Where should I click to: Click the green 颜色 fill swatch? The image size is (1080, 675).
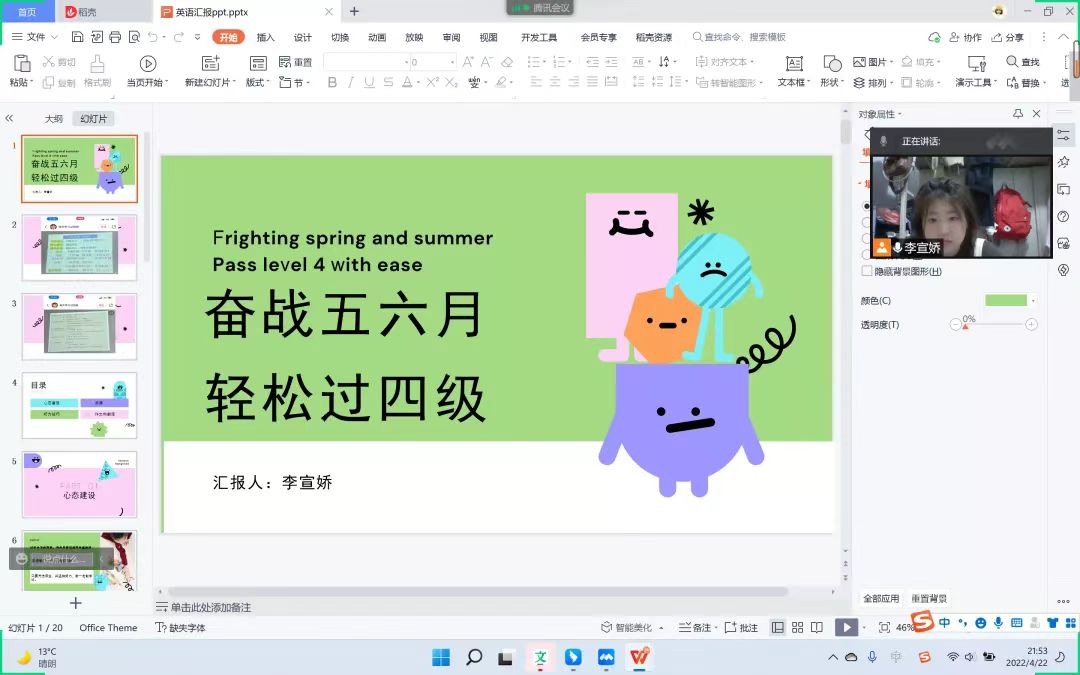tap(1006, 300)
